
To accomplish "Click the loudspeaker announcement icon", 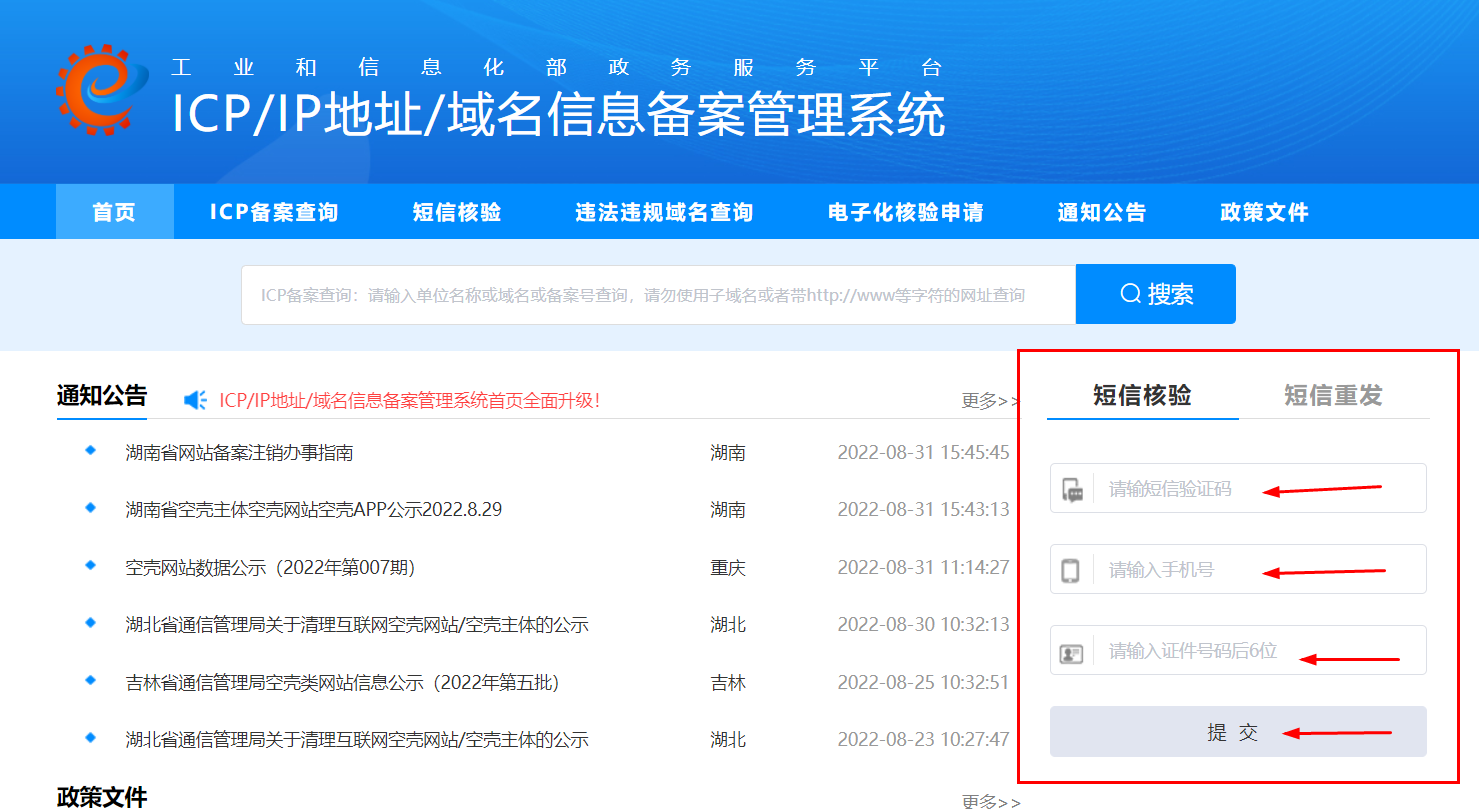I will point(195,400).
